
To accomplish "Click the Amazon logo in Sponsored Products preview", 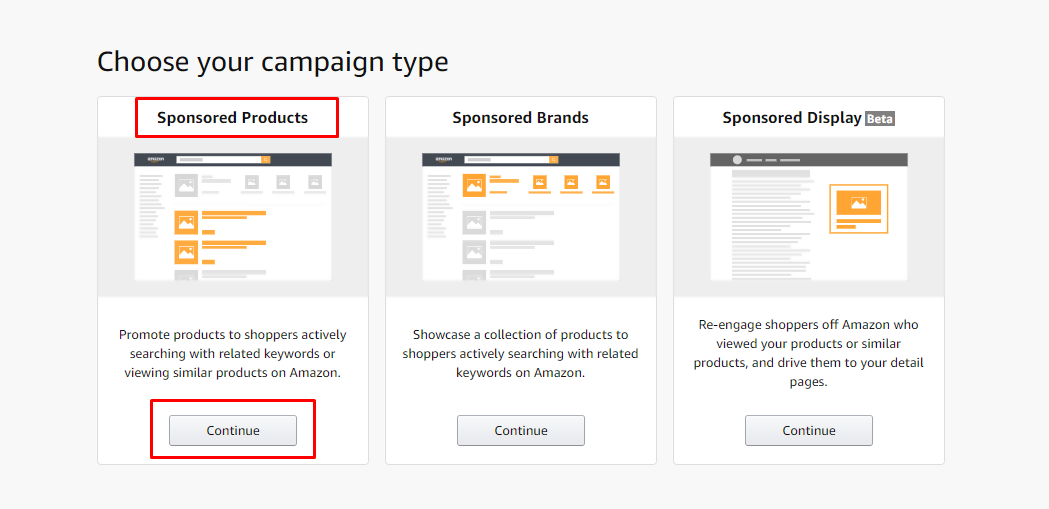I will click(x=155, y=160).
